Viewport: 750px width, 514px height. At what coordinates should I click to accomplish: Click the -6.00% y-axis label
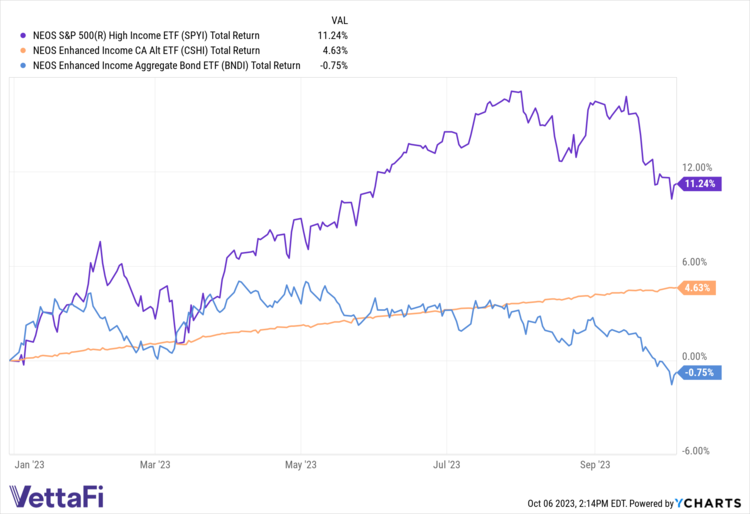tap(695, 450)
